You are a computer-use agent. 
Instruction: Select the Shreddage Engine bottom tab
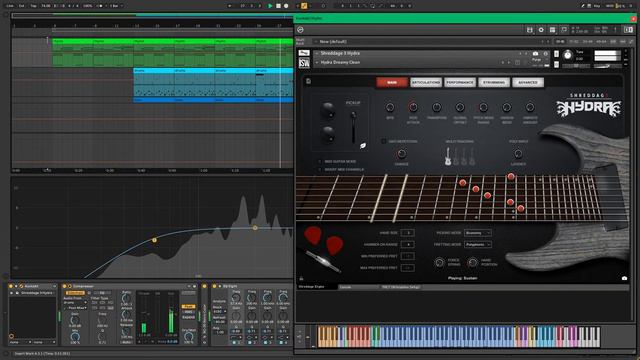pyautogui.click(x=317, y=287)
